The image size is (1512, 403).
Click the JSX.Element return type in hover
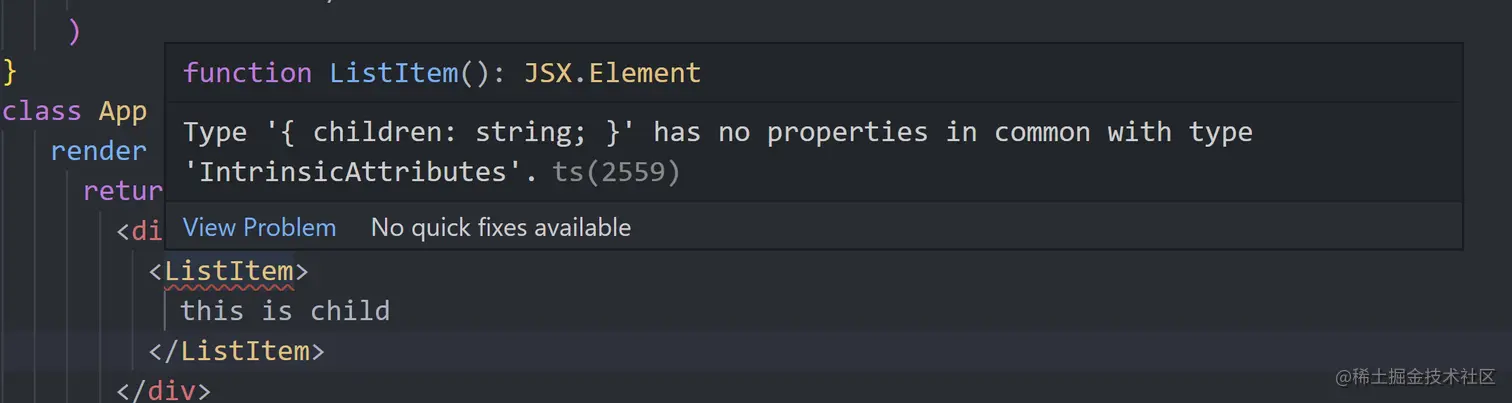(x=612, y=73)
